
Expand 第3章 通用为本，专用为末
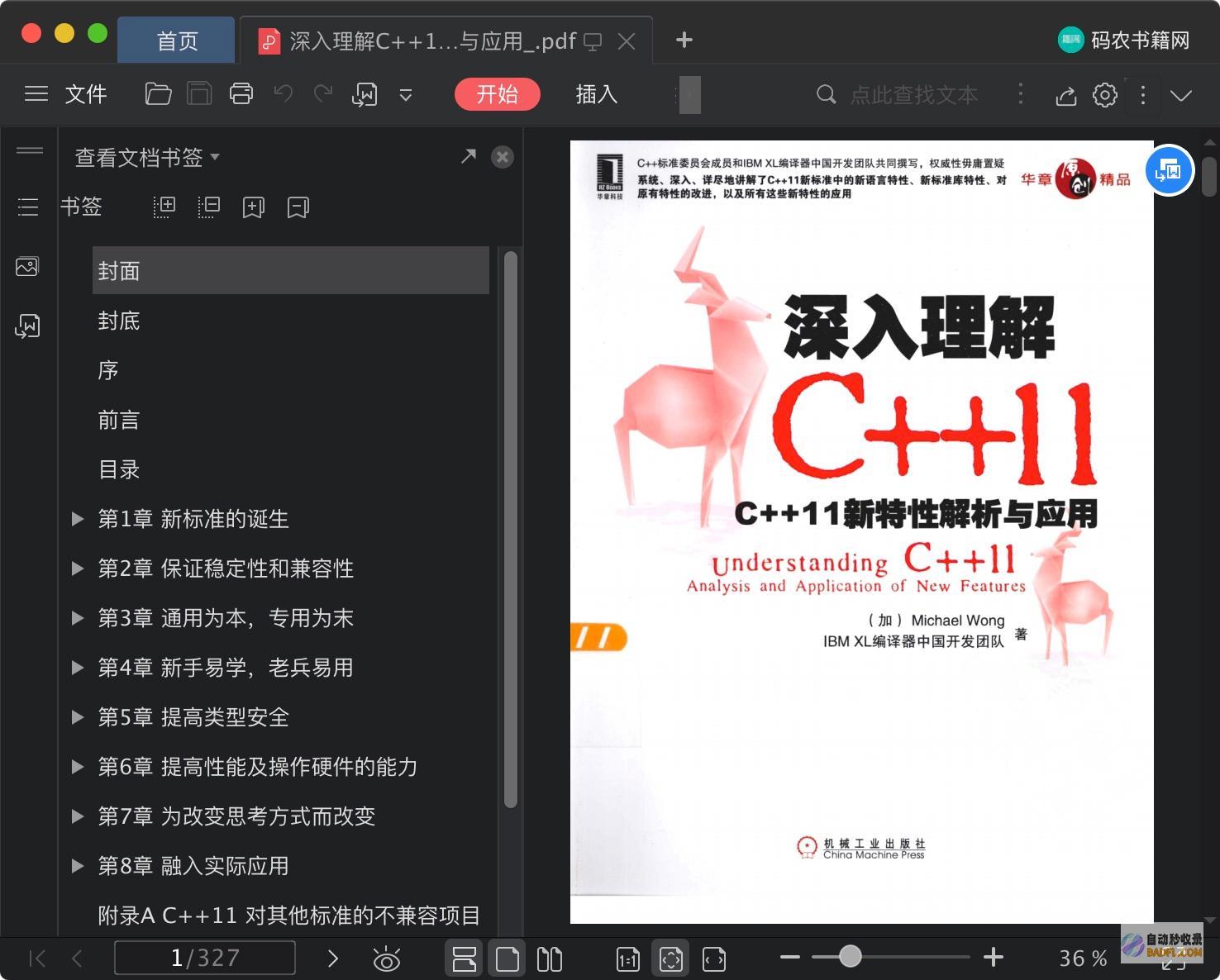[x=78, y=618]
